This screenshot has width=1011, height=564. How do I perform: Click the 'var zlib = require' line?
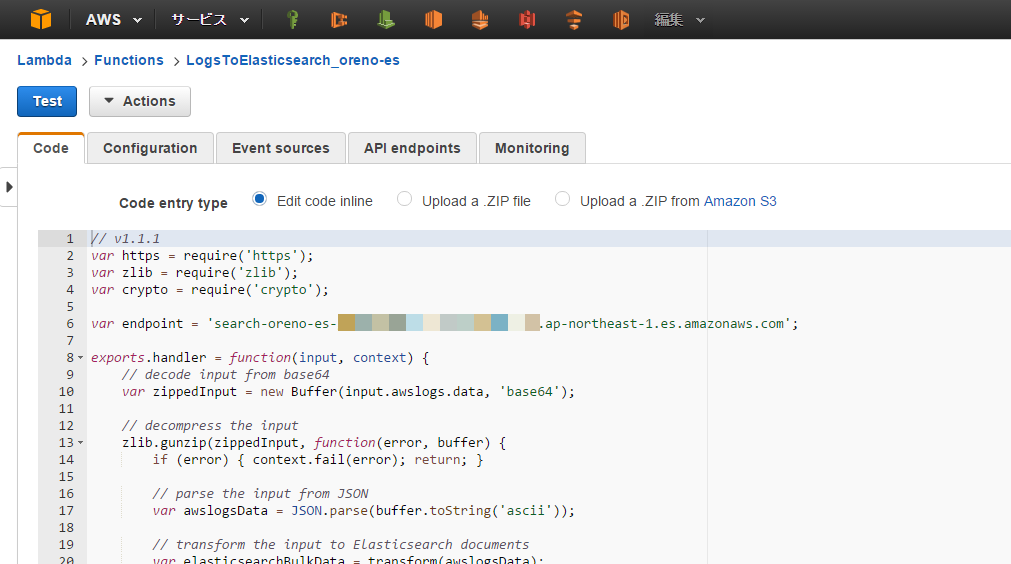(x=194, y=273)
